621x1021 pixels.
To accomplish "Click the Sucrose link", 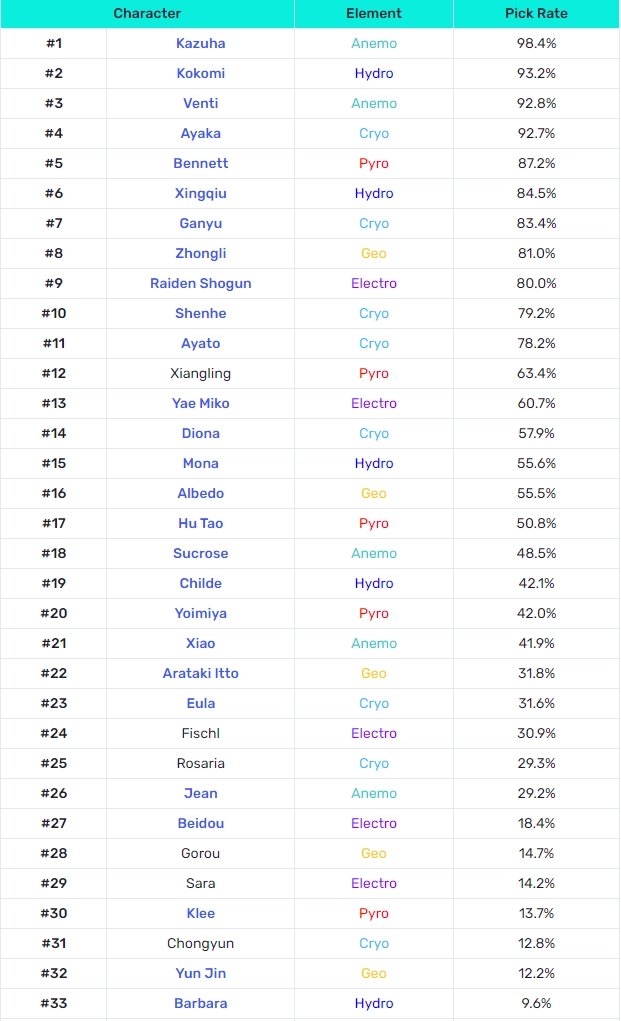I will click(200, 553).
